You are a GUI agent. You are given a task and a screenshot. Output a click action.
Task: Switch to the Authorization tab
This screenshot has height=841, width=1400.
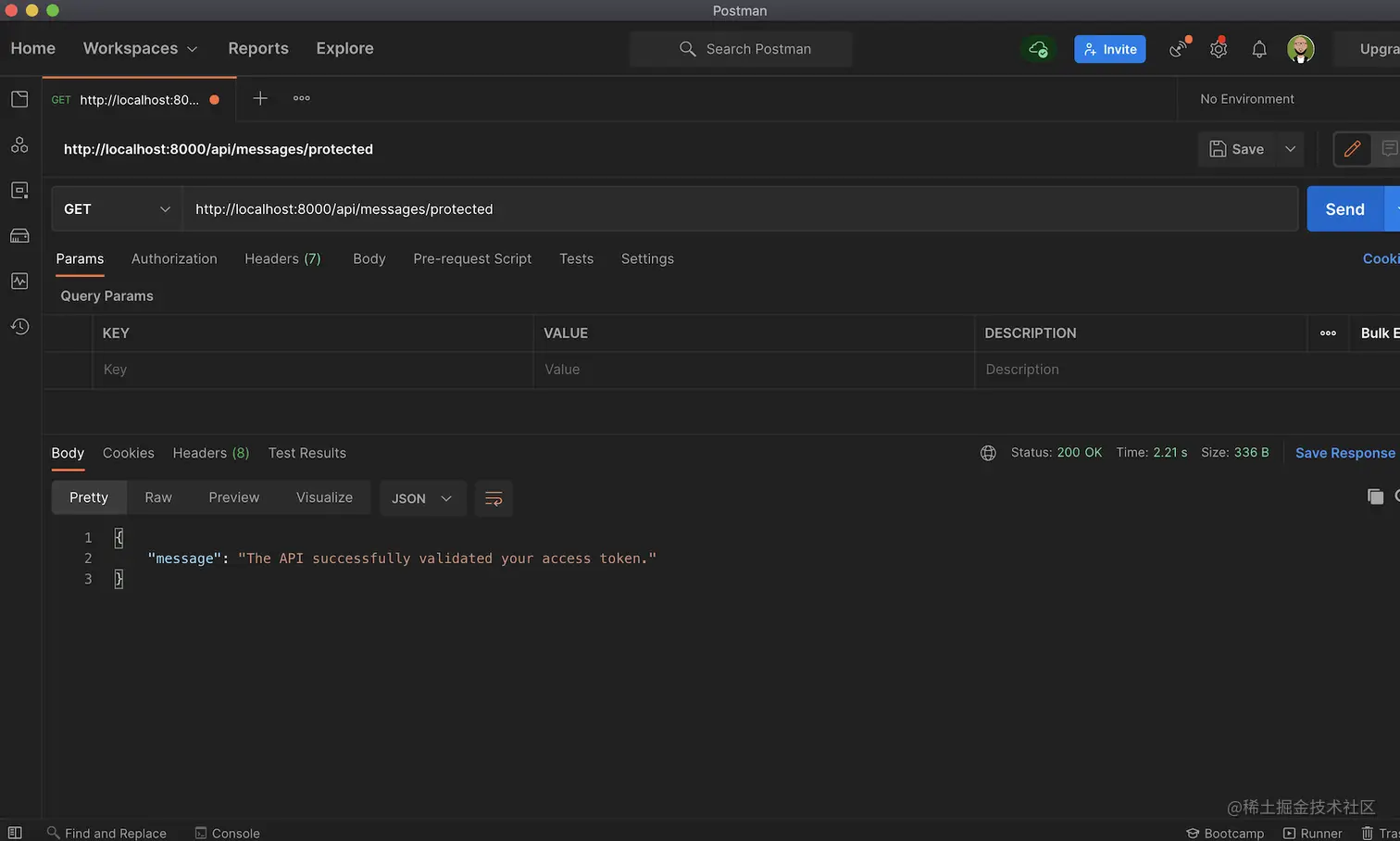tap(174, 259)
